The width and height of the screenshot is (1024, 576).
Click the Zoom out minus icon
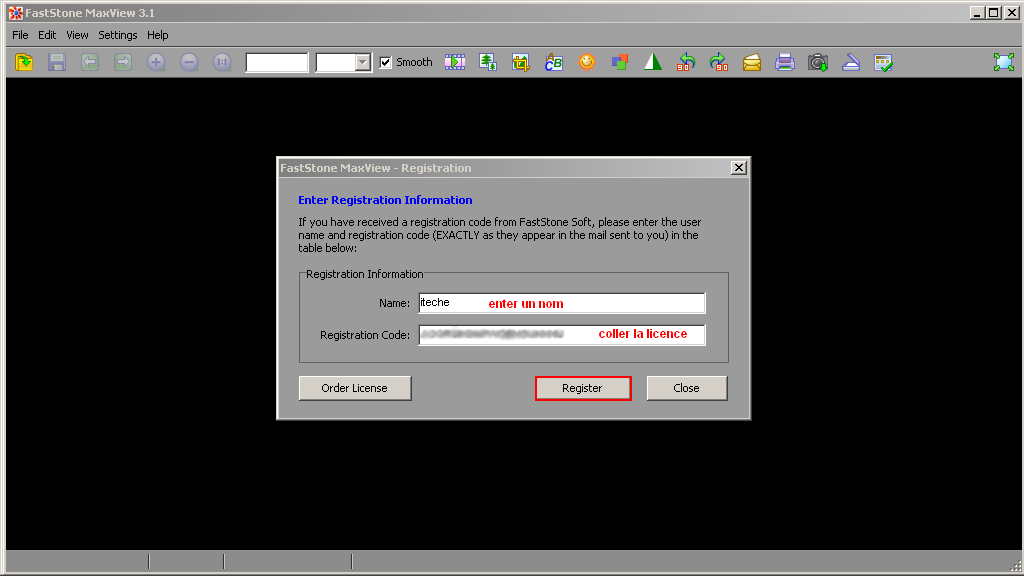(x=189, y=62)
